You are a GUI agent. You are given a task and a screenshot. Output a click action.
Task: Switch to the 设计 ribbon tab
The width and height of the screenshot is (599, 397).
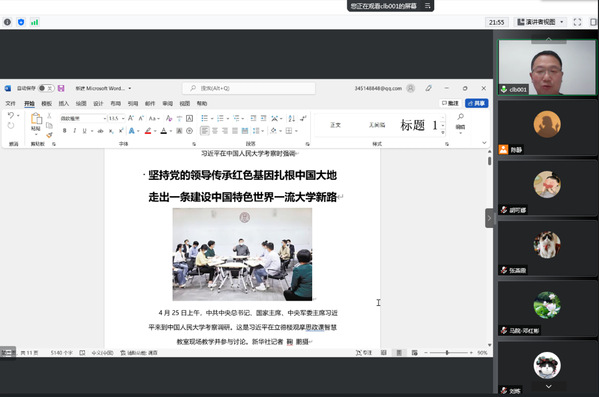click(x=98, y=104)
